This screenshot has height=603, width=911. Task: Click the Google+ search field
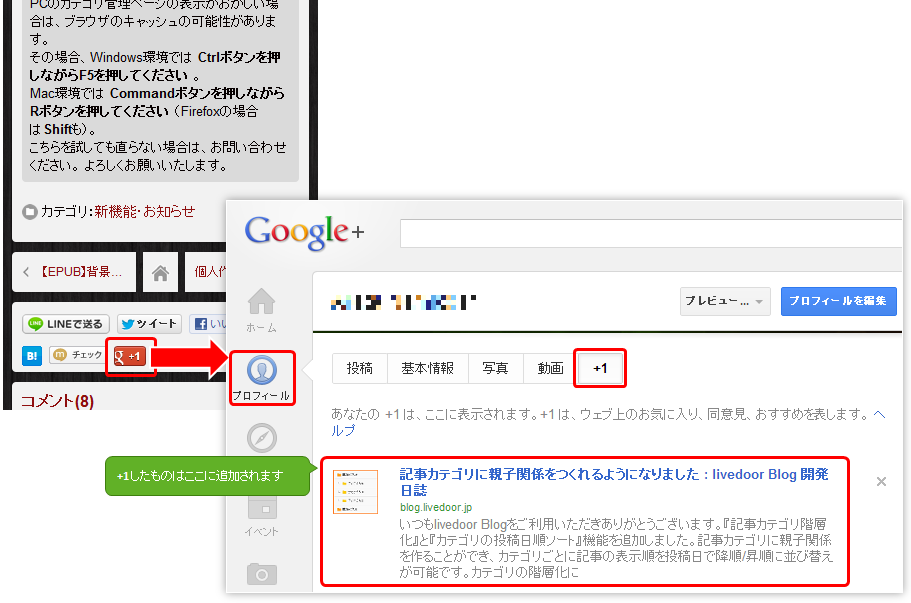point(651,234)
